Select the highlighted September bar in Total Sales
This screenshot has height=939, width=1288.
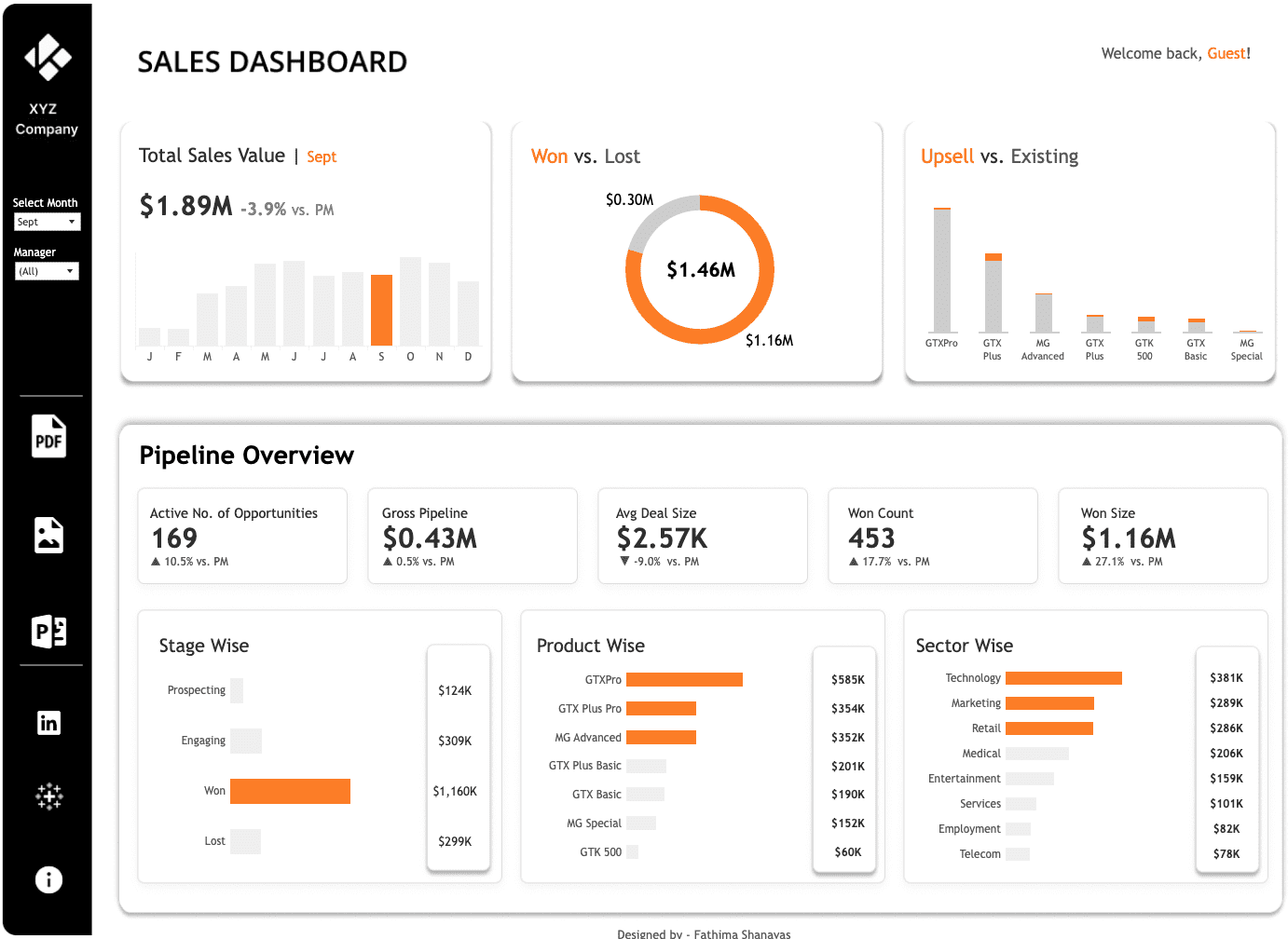[381, 307]
